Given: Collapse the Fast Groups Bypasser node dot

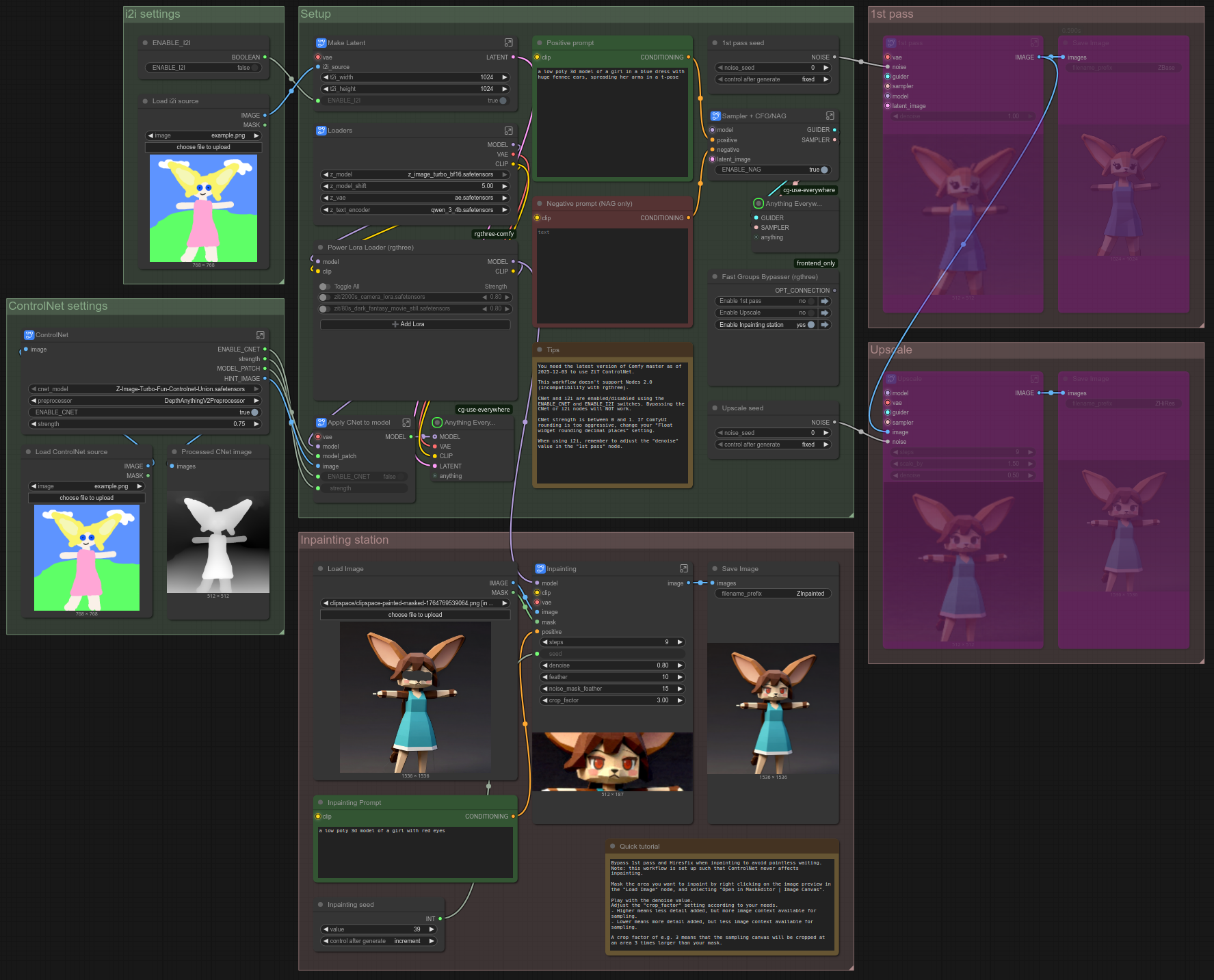Looking at the screenshot, I should [x=715, y=277].
